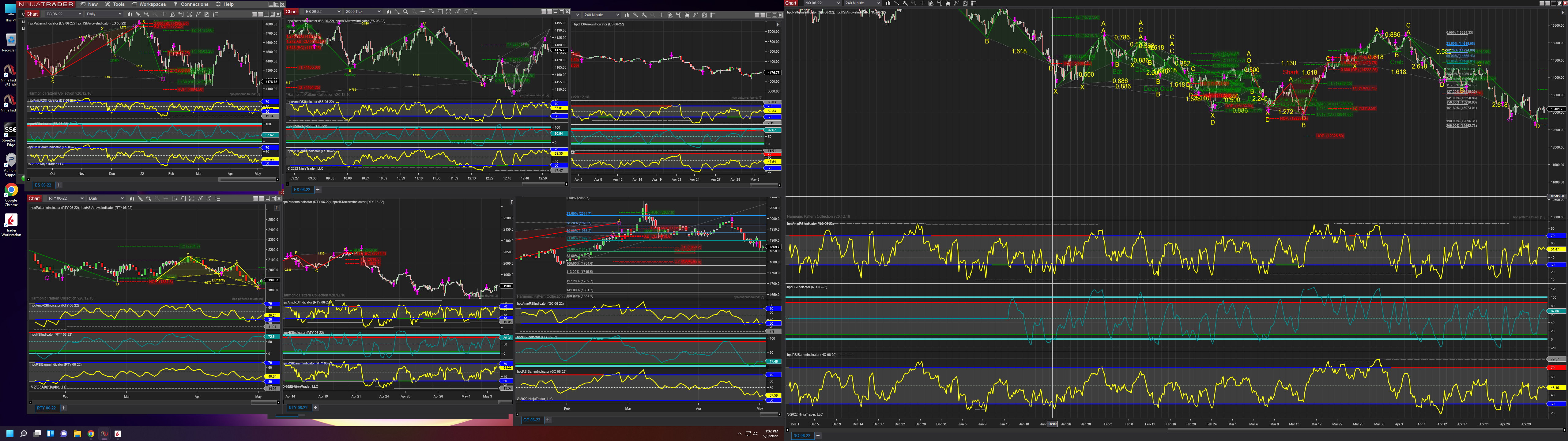Image resolution: width=1568 pixels, height=441 pixels.
Task: Toggle Chart Trader icon in ES Daily toolbar
Action: coord(181,14)
